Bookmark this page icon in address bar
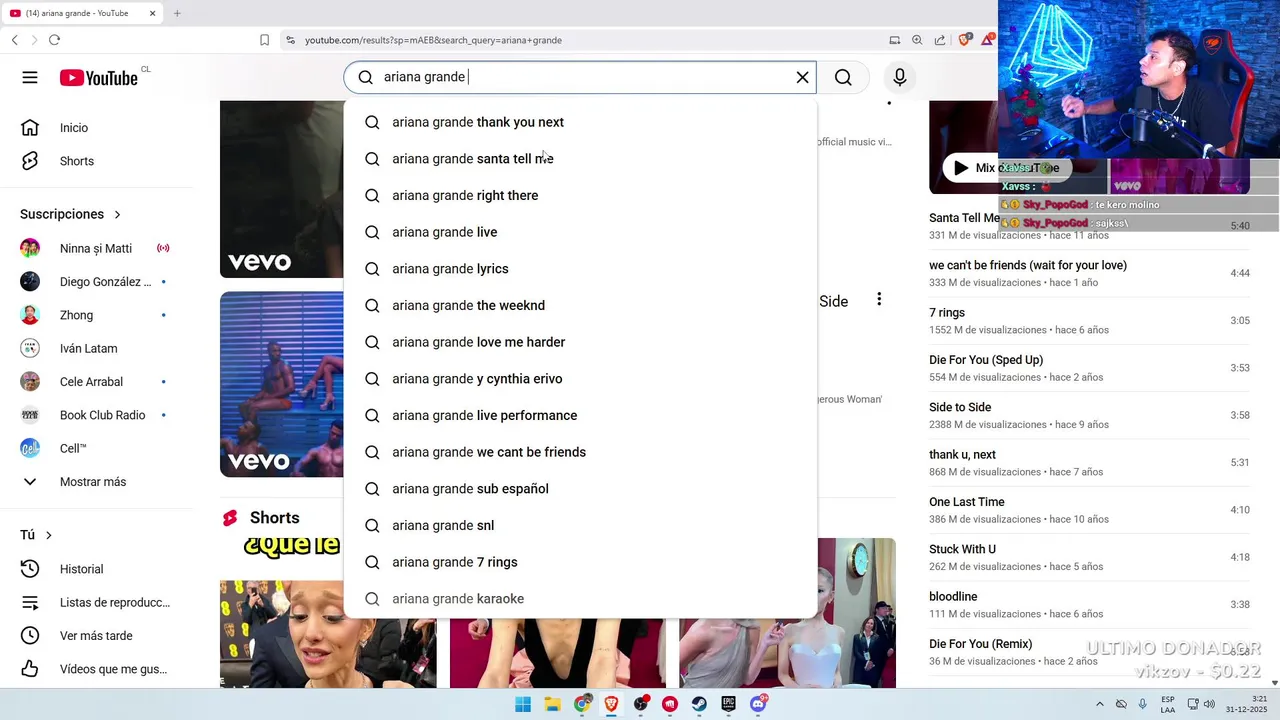 pos(264,40)
